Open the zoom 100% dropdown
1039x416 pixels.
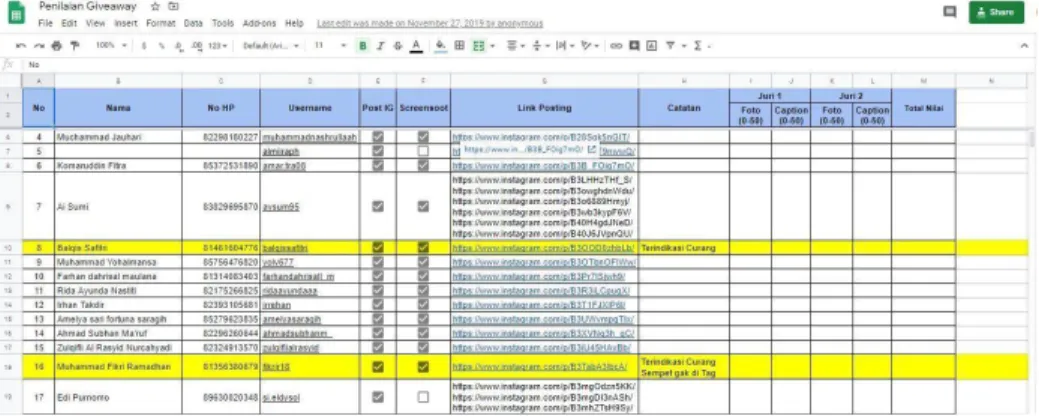[x=111, y=46]
